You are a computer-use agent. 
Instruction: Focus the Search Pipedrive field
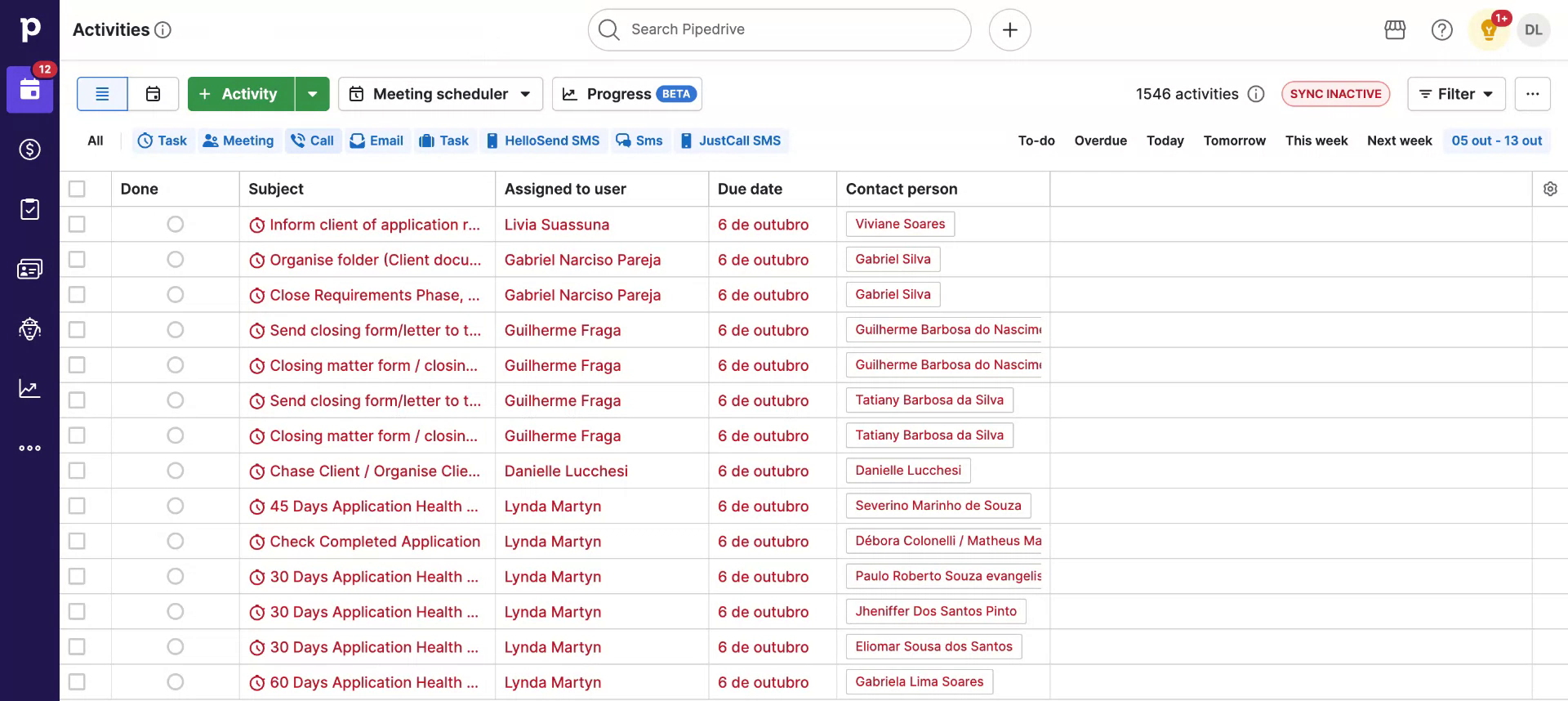click(779, 30)
